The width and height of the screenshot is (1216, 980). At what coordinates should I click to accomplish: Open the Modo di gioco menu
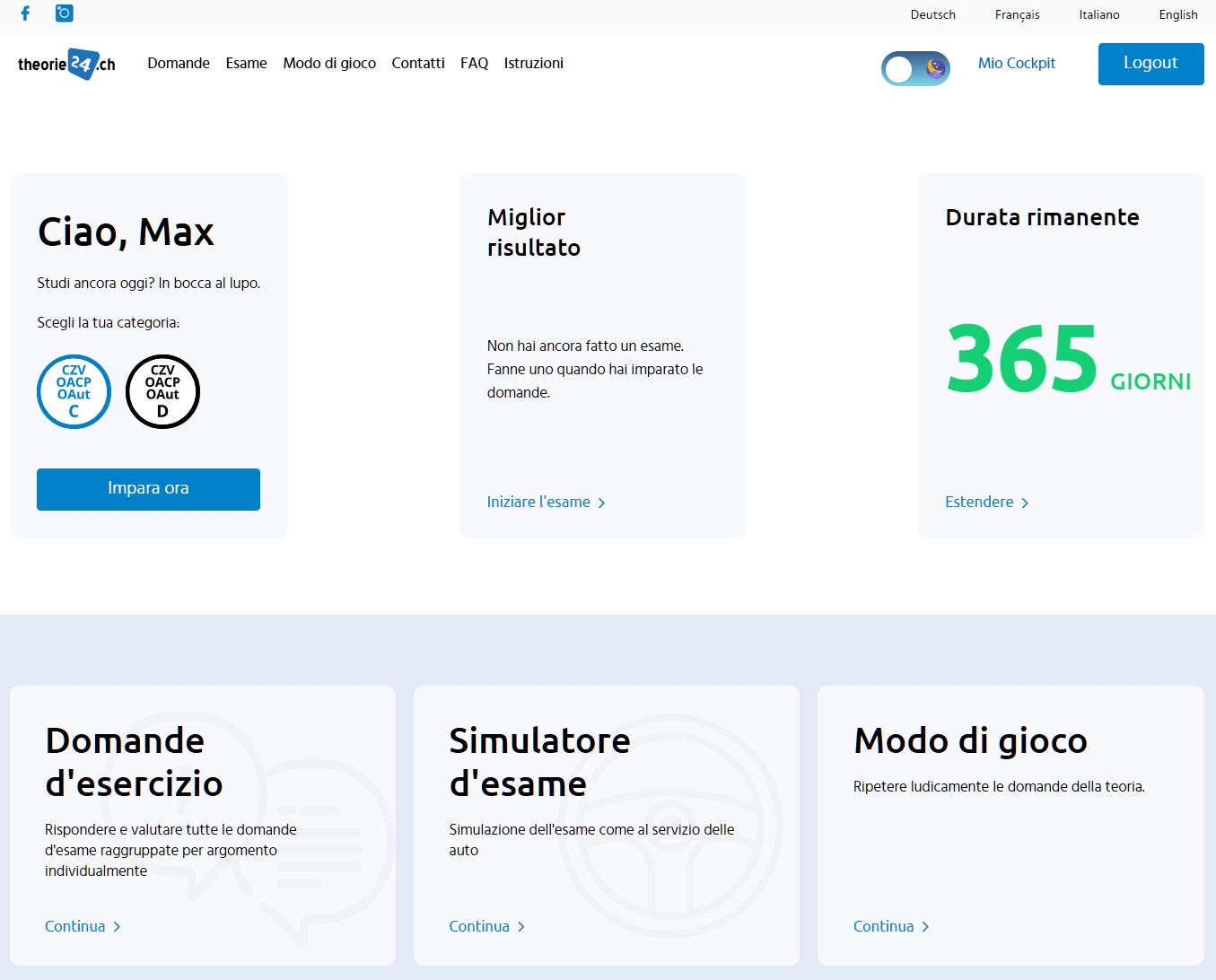329,63
